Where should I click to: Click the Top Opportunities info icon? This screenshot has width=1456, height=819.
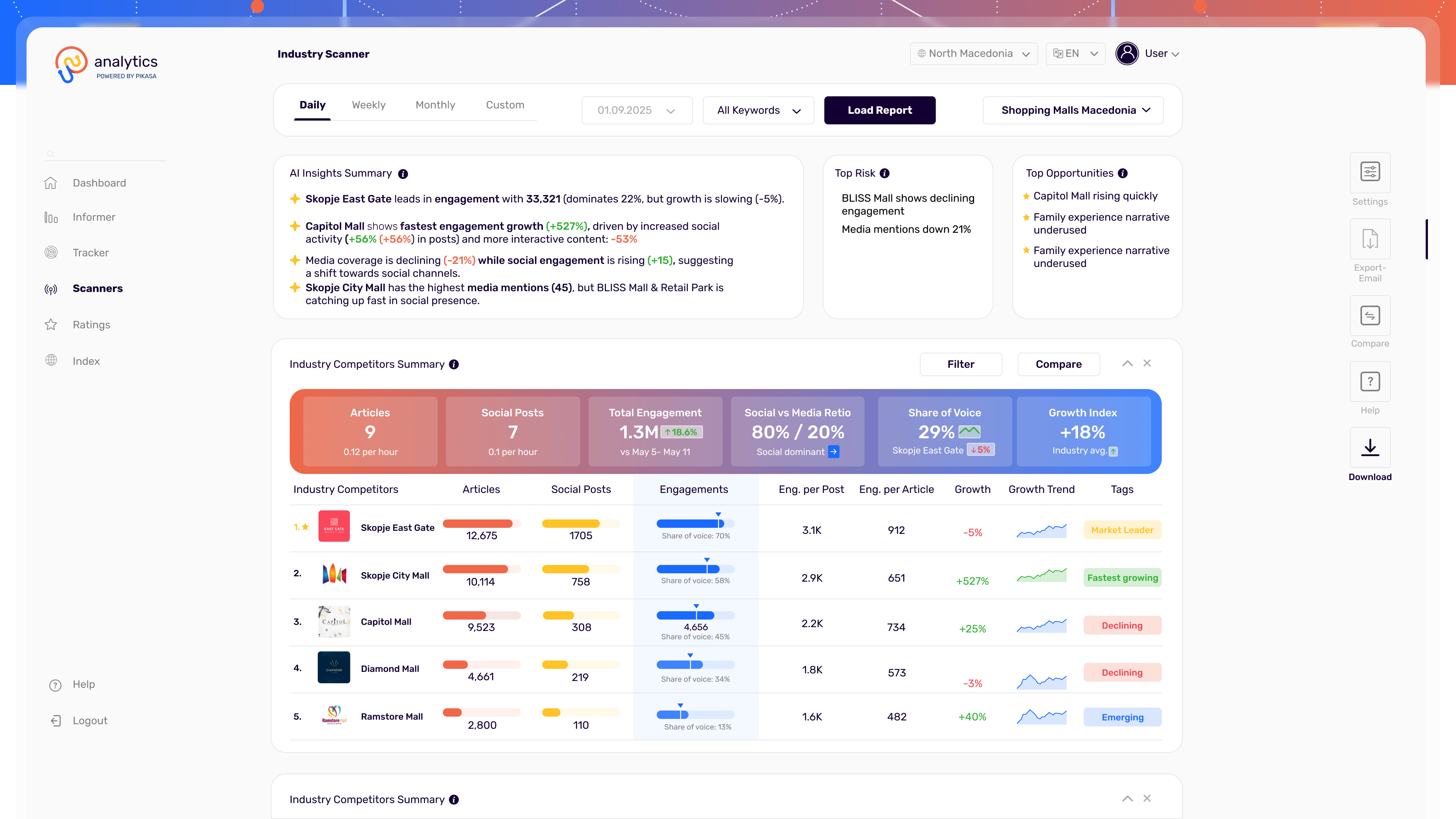(1123, 174)
